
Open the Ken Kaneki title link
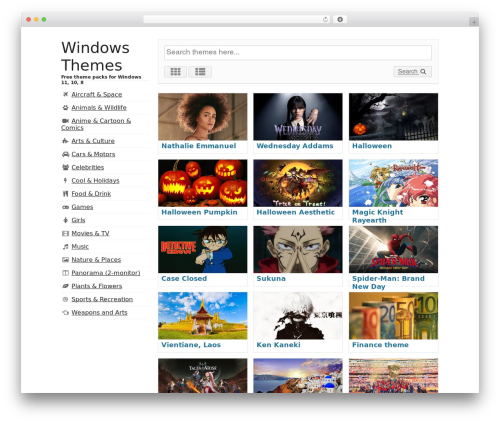(278, 345)
